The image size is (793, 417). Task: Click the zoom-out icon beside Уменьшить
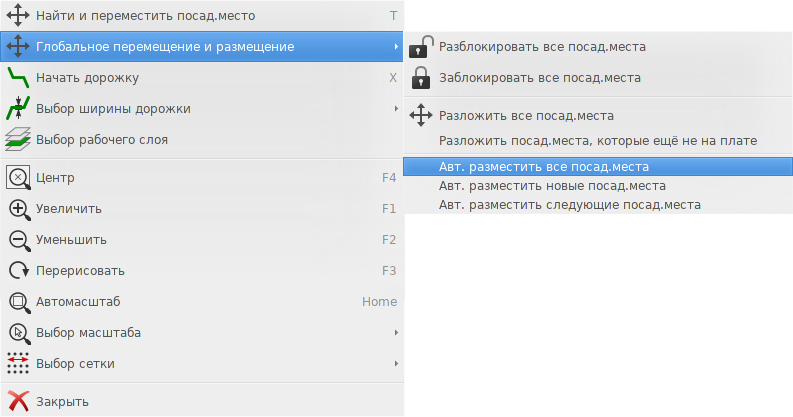(19, 240)
